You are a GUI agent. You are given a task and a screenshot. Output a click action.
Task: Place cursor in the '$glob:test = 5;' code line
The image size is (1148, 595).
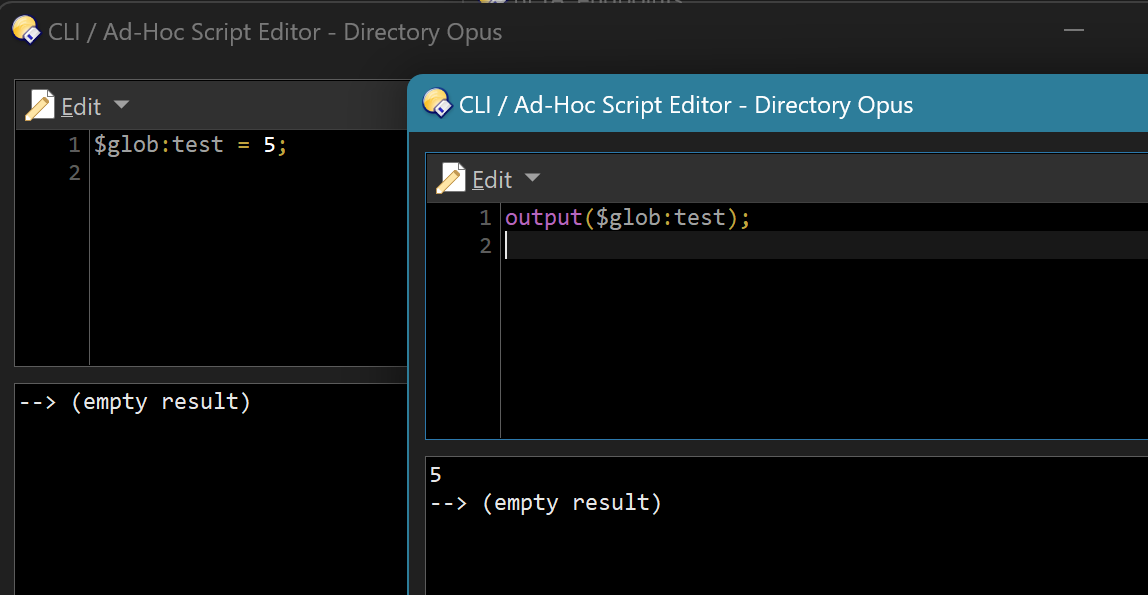click(x=190, y=145)
